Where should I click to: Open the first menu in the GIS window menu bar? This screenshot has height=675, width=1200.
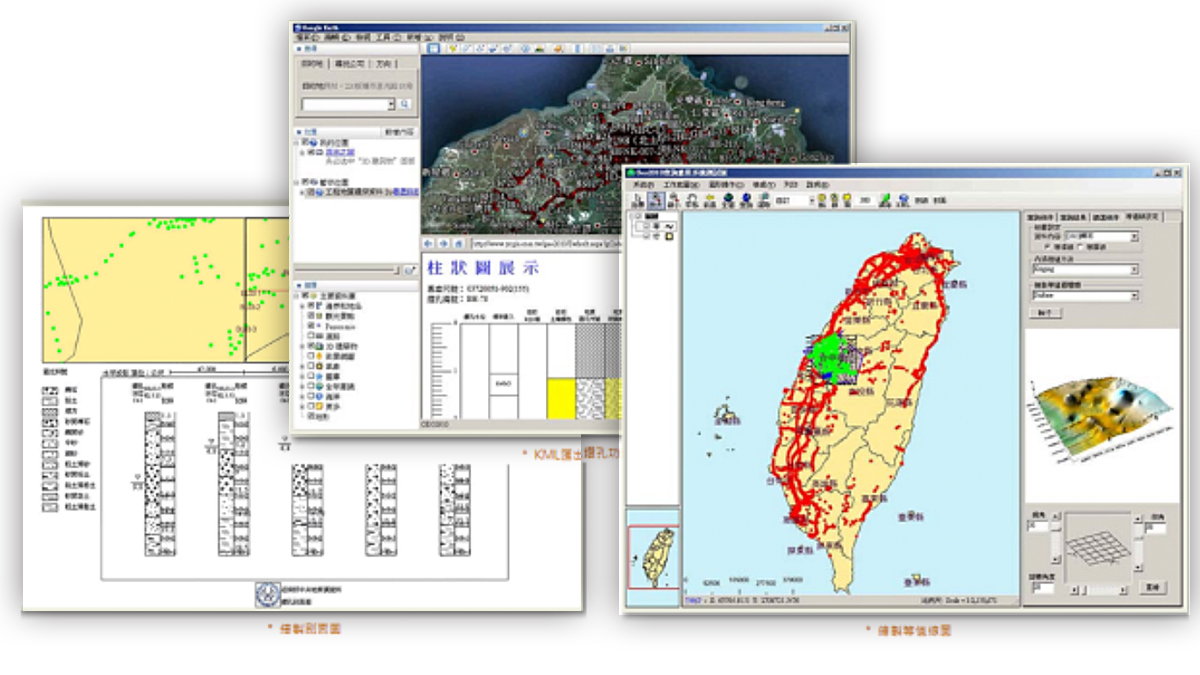coord(644,185)
